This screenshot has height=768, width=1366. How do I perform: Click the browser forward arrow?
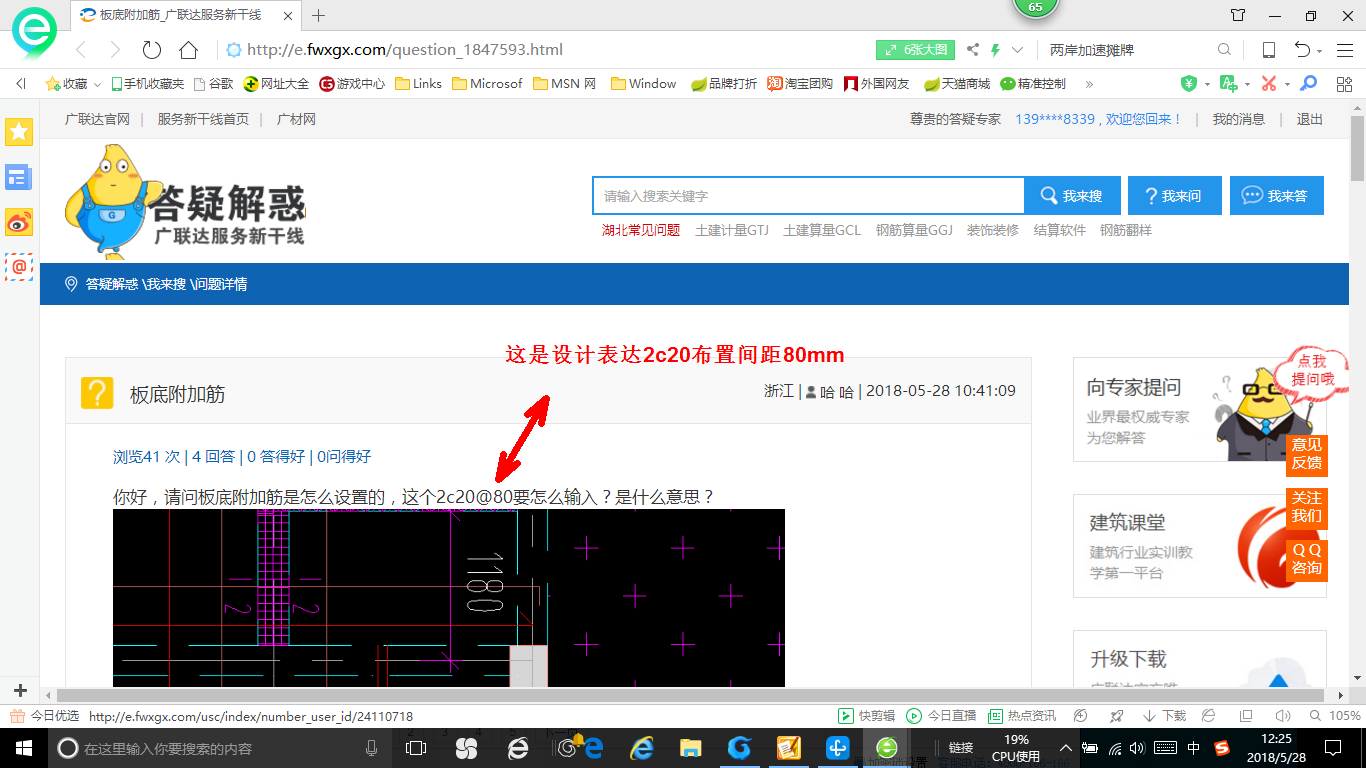point(115,50)
